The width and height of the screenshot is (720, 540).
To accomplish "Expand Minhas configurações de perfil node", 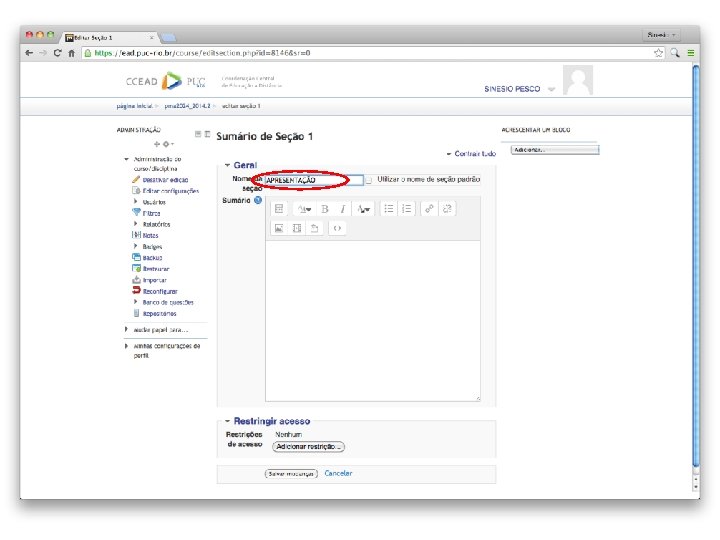I will pyautogui.click(x=126, y=346).
